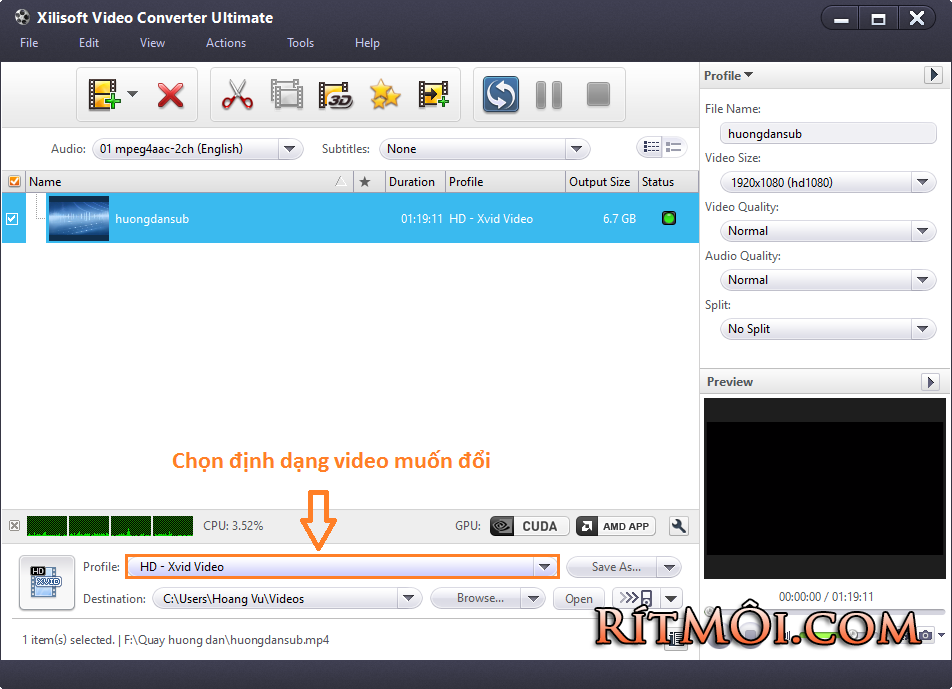Open the Audio Quality dropdown

pos(828,280)
